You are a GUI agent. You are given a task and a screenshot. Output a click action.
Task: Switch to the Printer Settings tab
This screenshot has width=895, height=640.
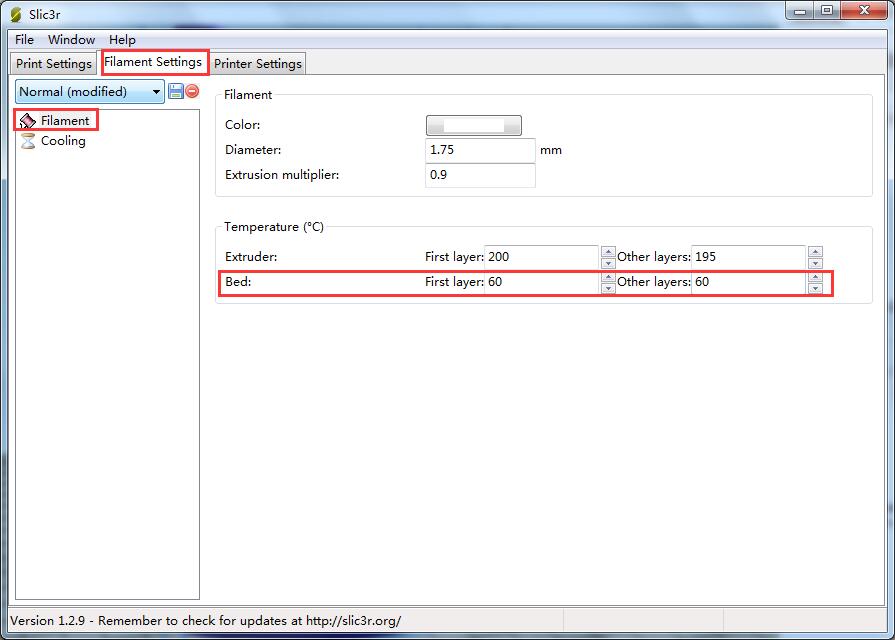(x=257, y=63)
